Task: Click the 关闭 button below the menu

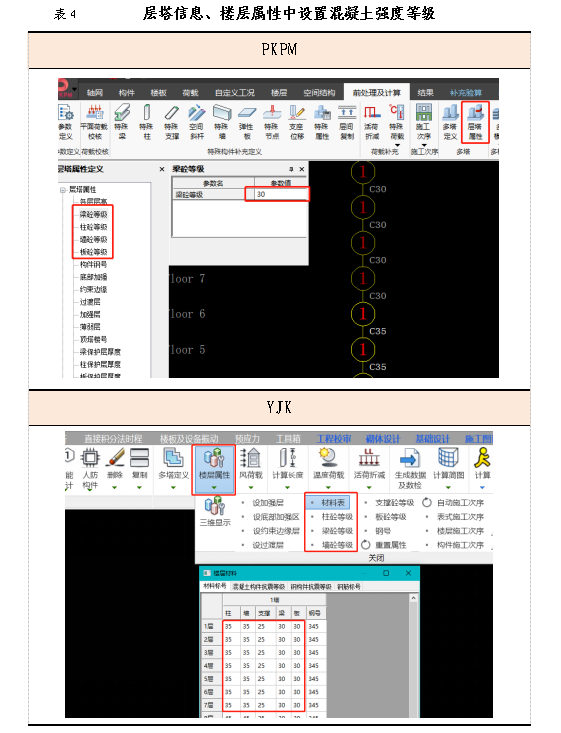Action: pos(376,558)
